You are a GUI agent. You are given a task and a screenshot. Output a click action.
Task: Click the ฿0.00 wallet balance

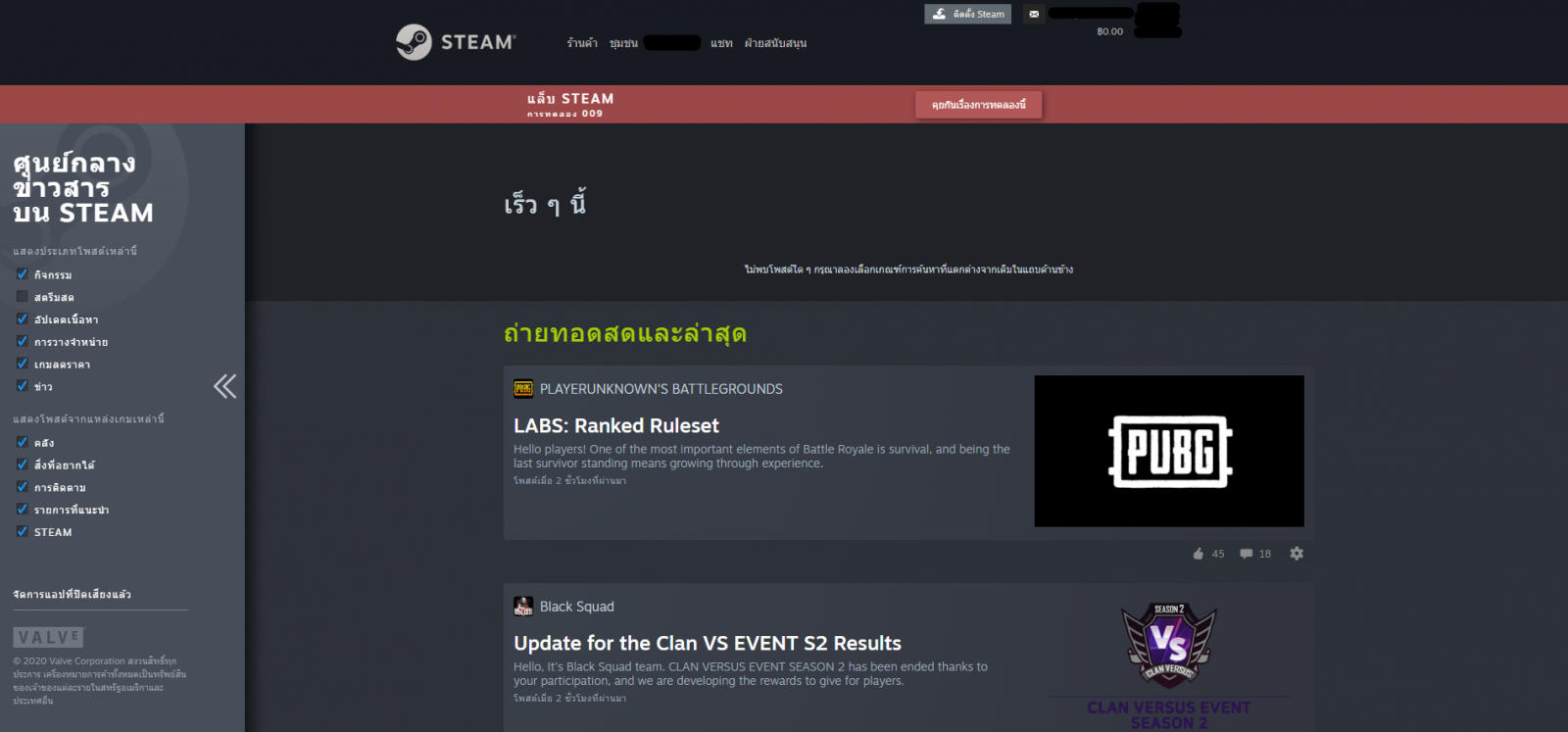[x=1110, y=31]
